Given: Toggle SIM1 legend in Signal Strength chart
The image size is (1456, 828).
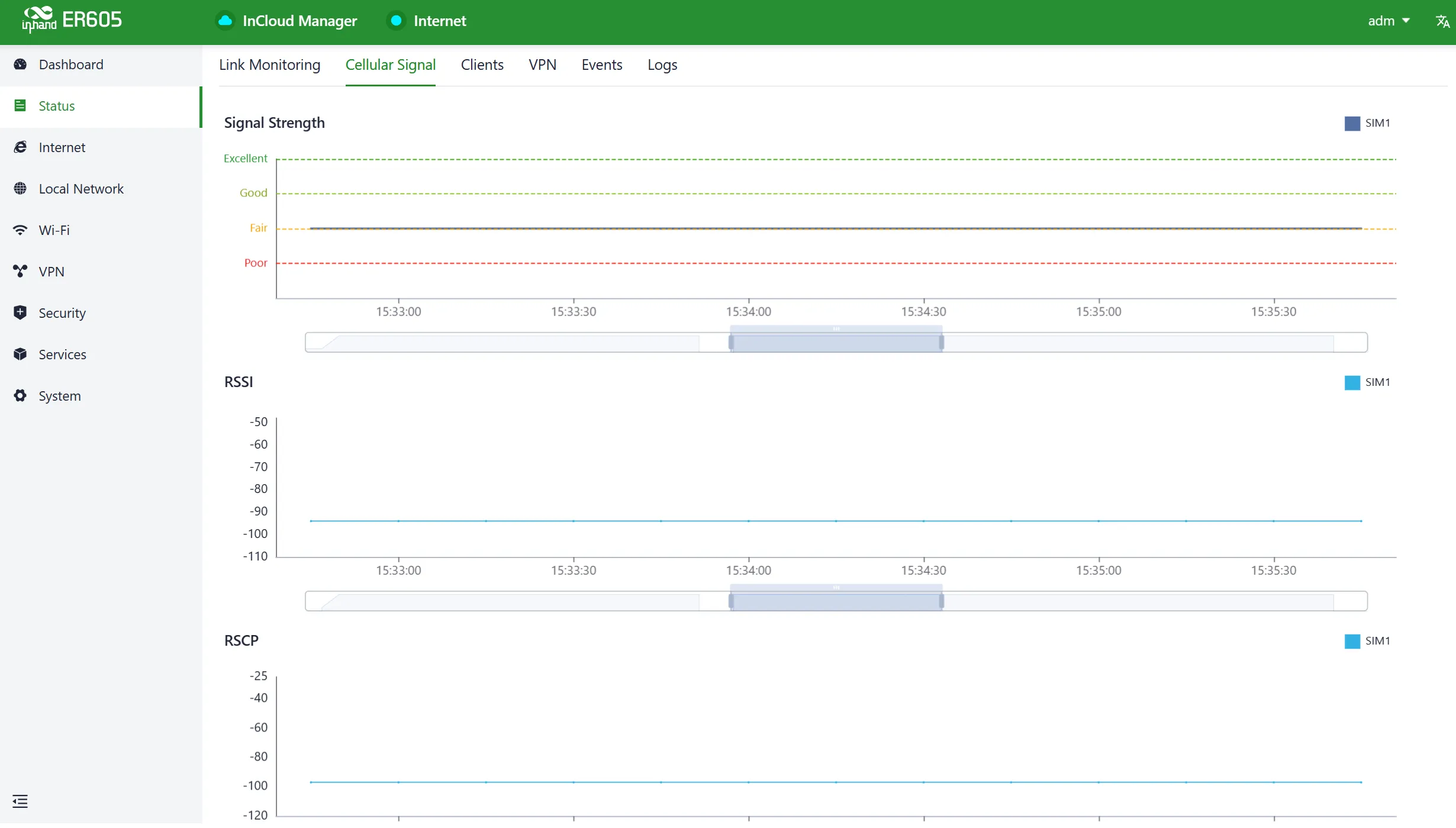Looking at the screenshot, I should click(x=1367, y=123).
